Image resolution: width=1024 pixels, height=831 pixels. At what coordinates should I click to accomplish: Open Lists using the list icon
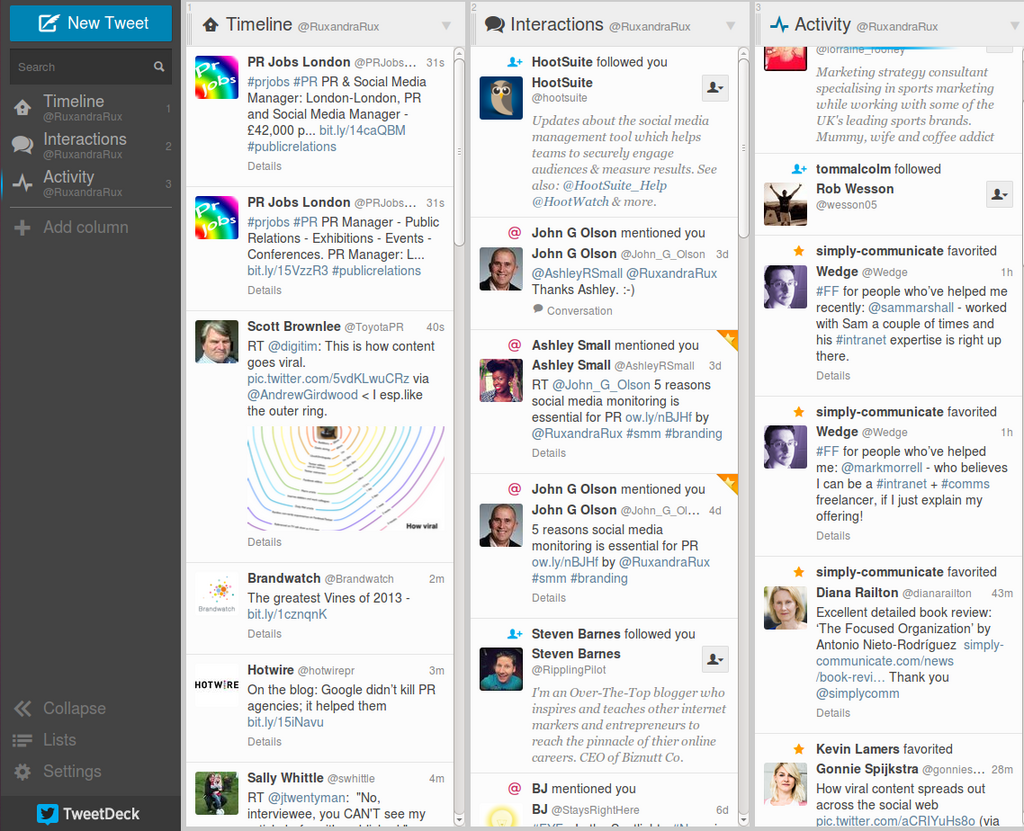[22, 739]
